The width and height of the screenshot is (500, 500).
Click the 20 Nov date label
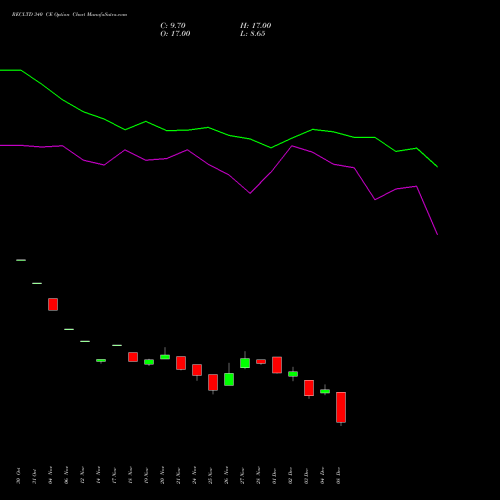pyautogui.click(x=162, y=476)
